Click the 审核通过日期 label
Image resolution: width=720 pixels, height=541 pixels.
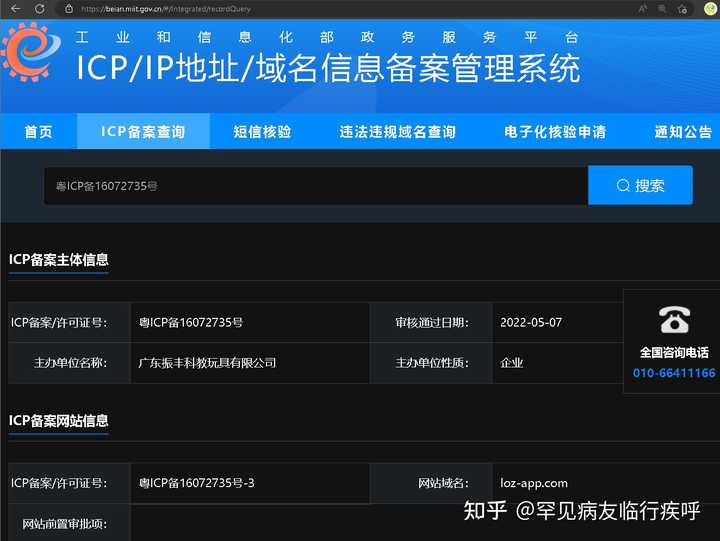(432, 322)
